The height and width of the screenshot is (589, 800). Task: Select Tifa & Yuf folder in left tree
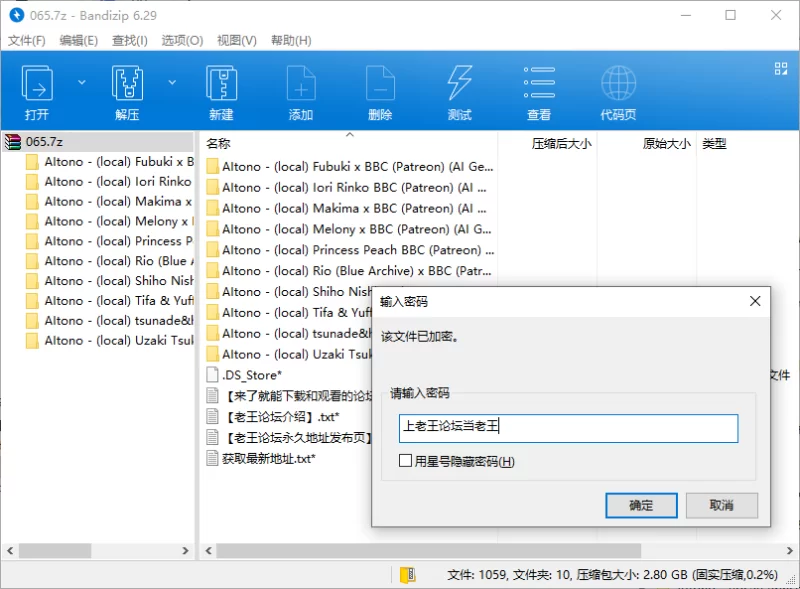point(110,301)
